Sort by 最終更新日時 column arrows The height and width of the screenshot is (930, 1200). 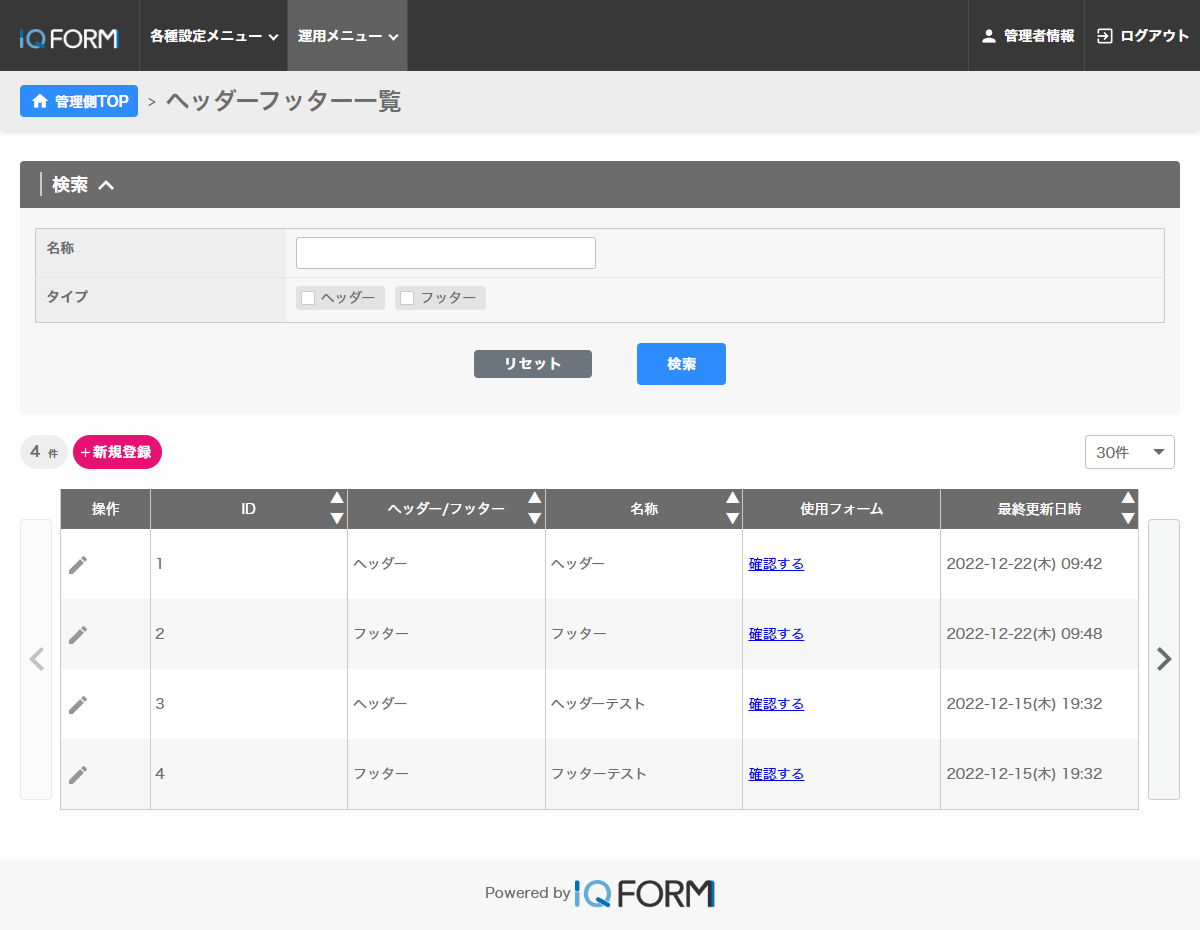[x=1128, y=508]
